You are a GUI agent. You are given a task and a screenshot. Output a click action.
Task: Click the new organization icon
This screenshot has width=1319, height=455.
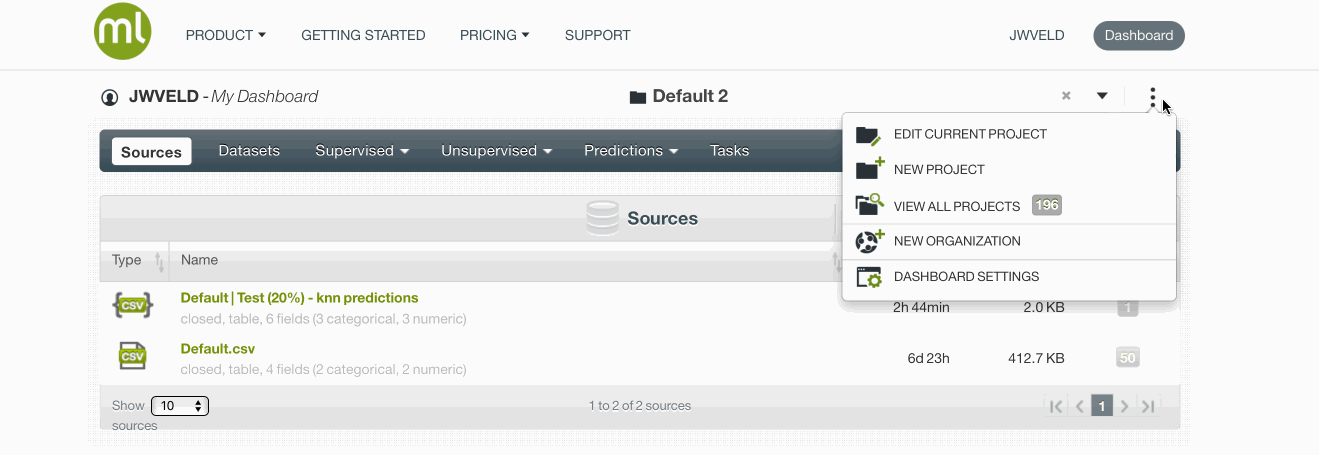pyautogui.click(x=869, y=241)
